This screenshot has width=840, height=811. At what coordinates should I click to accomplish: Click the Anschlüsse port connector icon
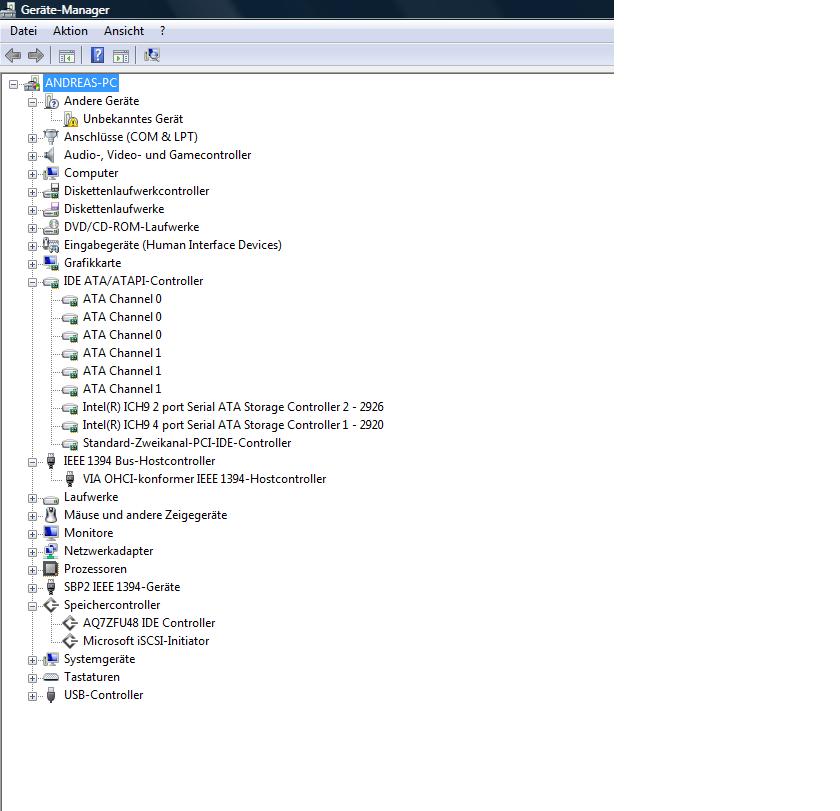51,137
